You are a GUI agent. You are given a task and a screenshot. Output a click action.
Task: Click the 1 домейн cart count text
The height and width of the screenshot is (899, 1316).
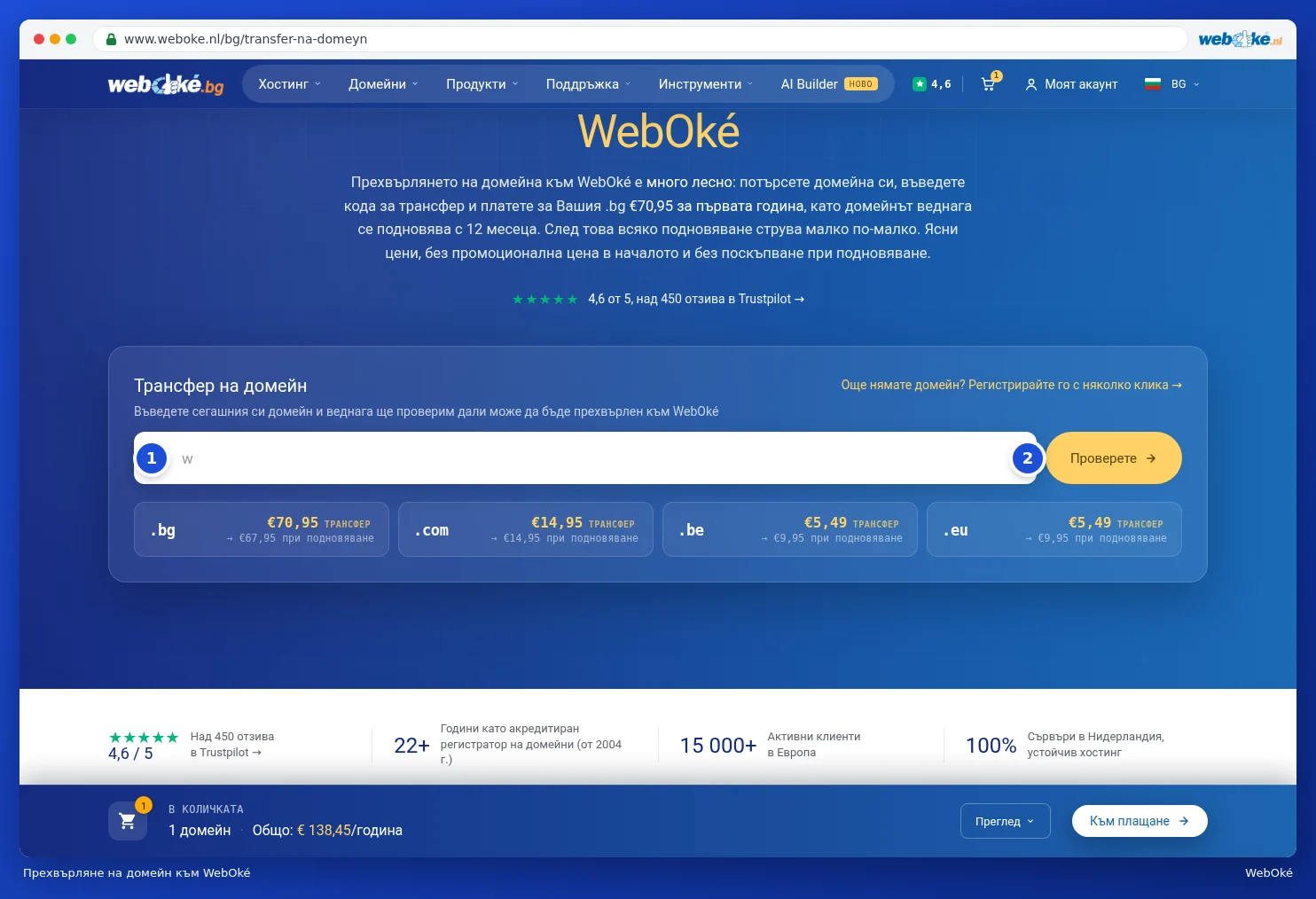[x=200, y=831]
